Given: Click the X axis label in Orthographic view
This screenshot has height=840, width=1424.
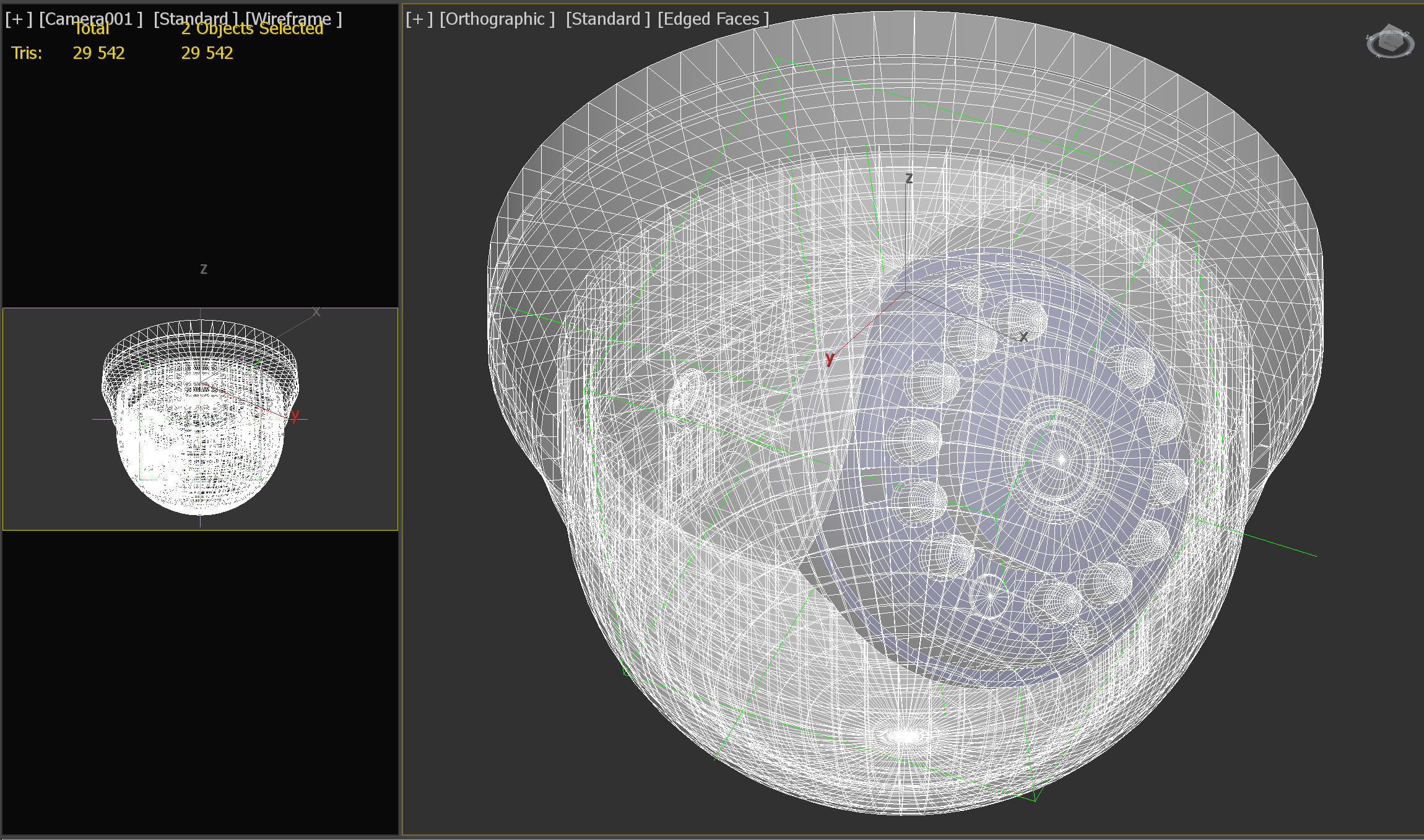Looking at the screenshot, I should coord(1023,337).
